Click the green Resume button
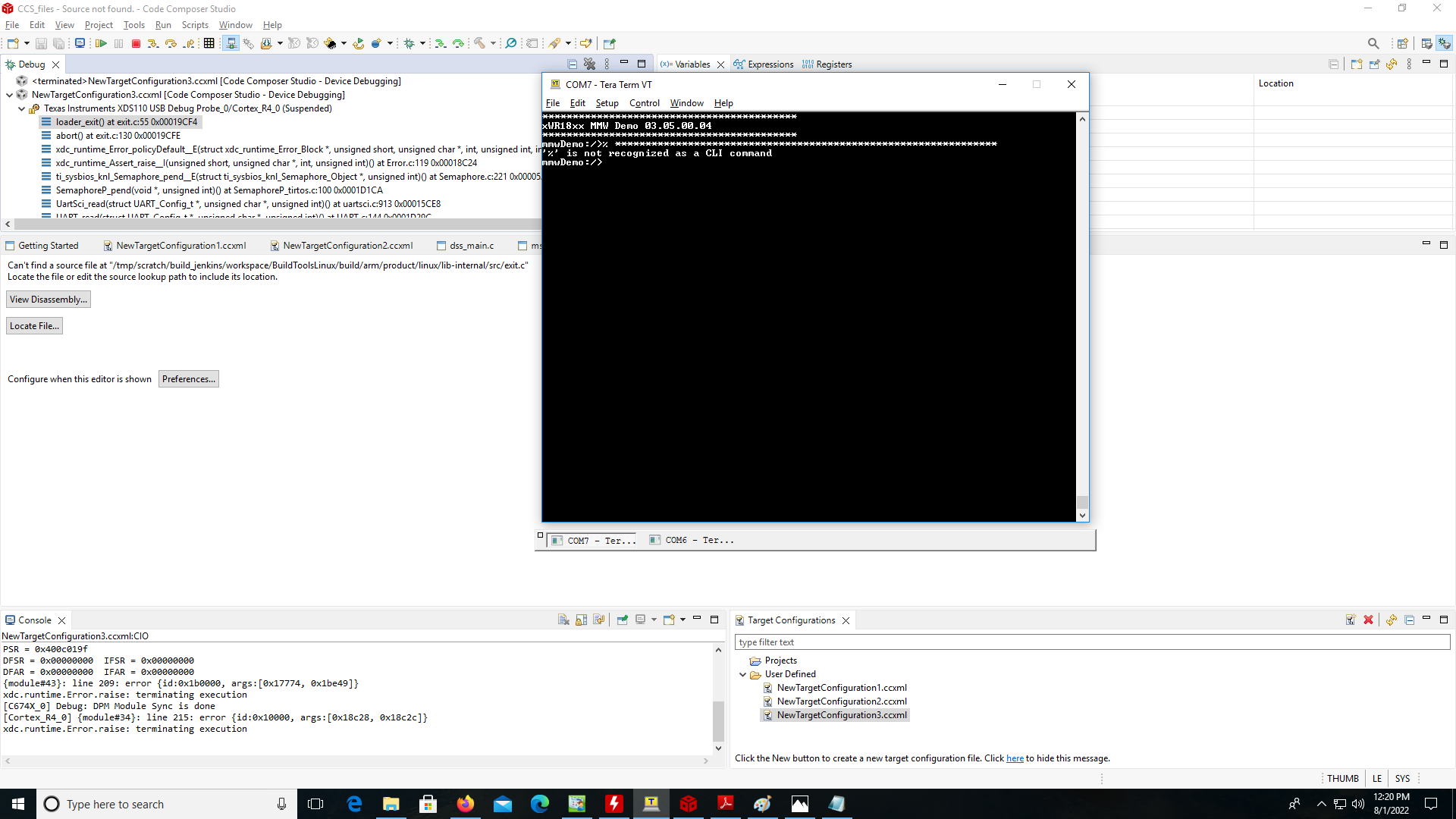This screenshot has height=819, width=1456. tap(100, 44)
